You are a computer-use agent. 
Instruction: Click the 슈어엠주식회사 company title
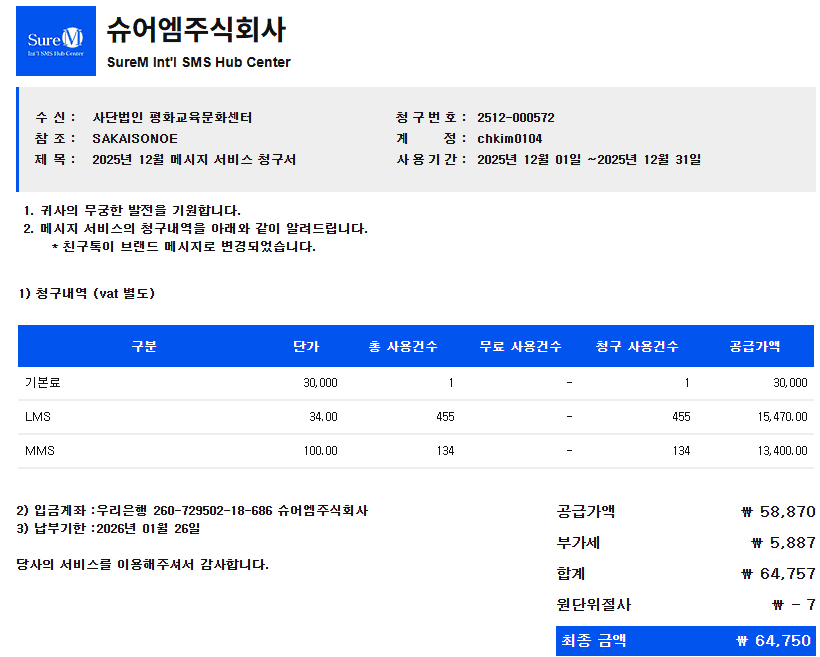pyautogui.click(x=196, y=30)
